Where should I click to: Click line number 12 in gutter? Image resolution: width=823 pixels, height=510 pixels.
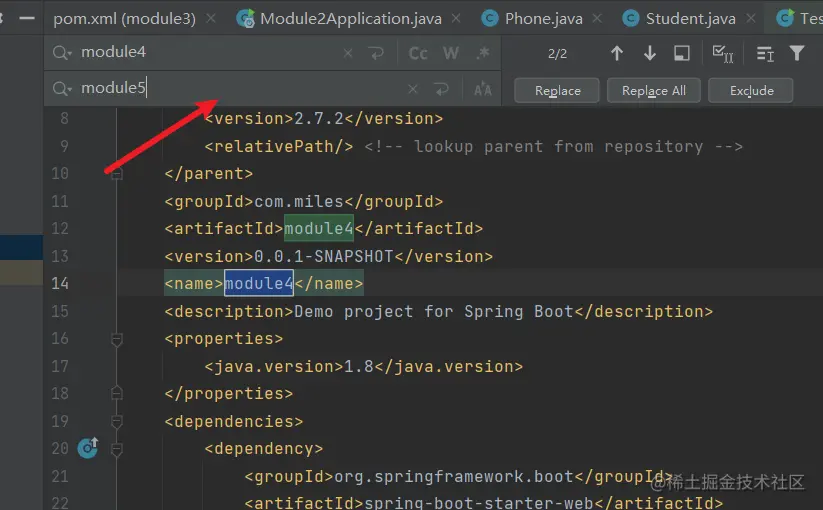(60, 228)
